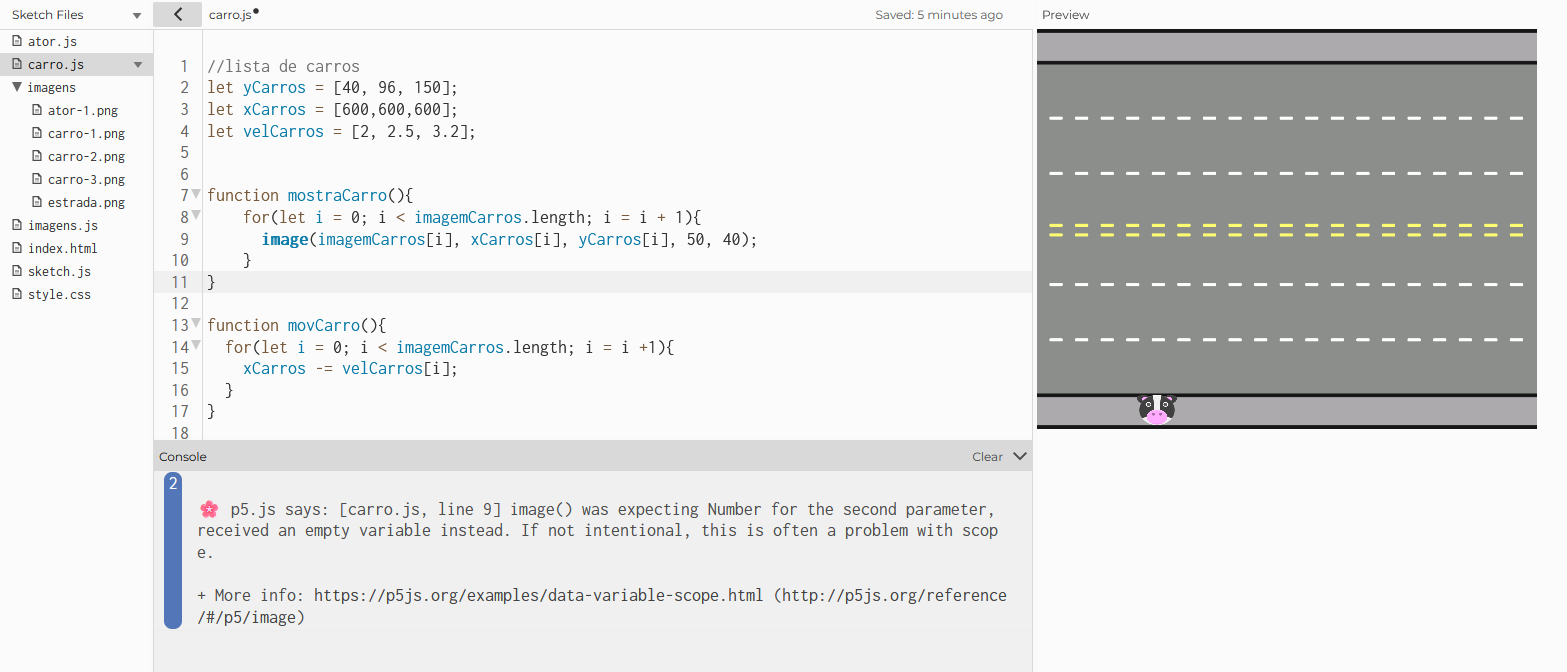
Task: Click the error count badge in the console
Action: (173, 484)
